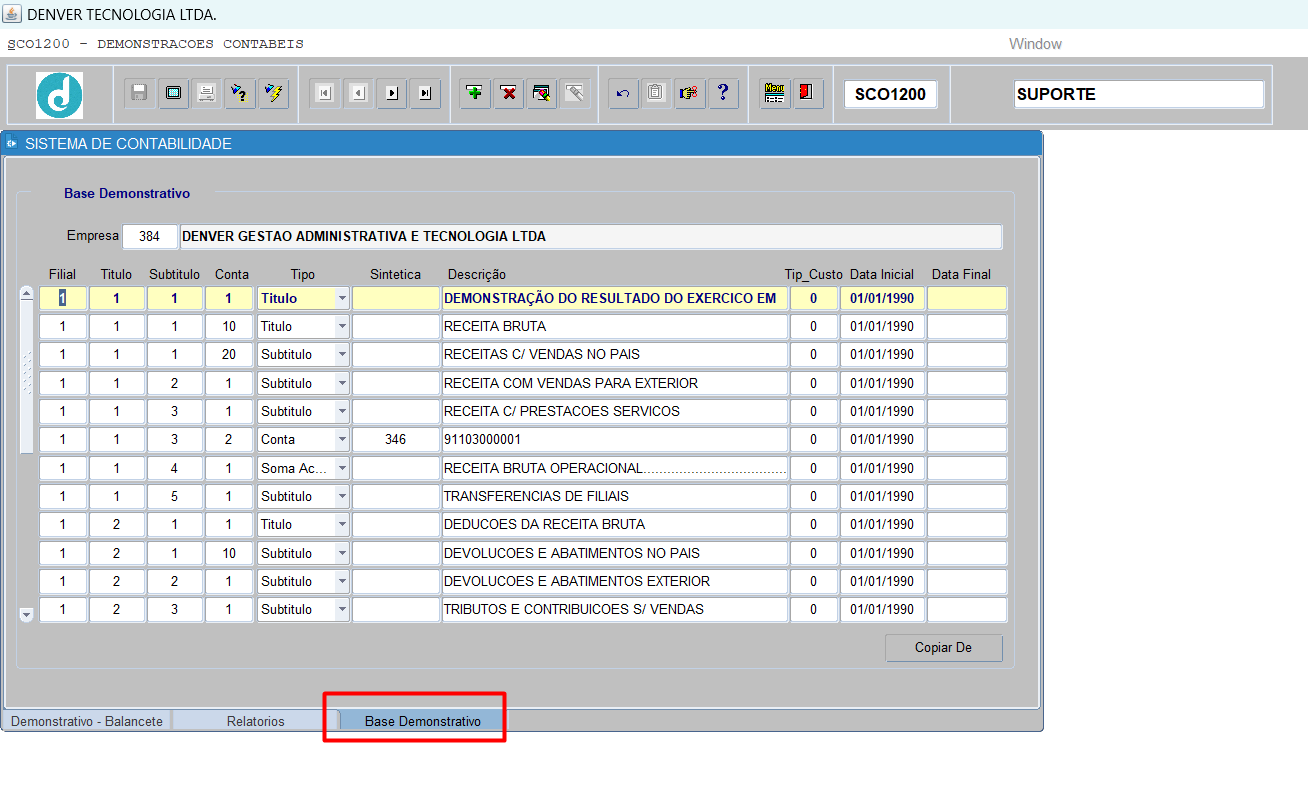Open the Window menu

click(1035, 44)
